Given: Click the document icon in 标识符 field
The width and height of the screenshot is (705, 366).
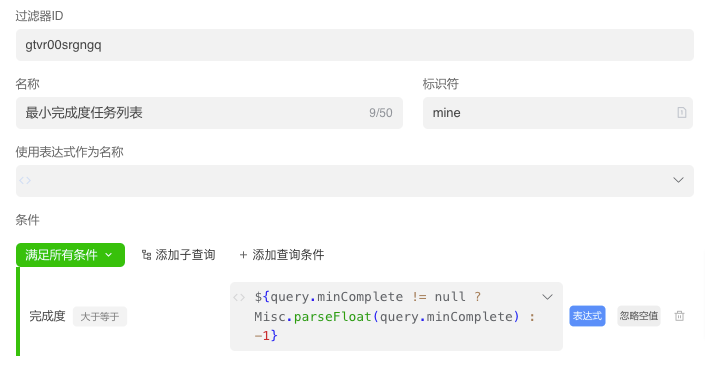Looking at the screenshot, I should (682, 113).
